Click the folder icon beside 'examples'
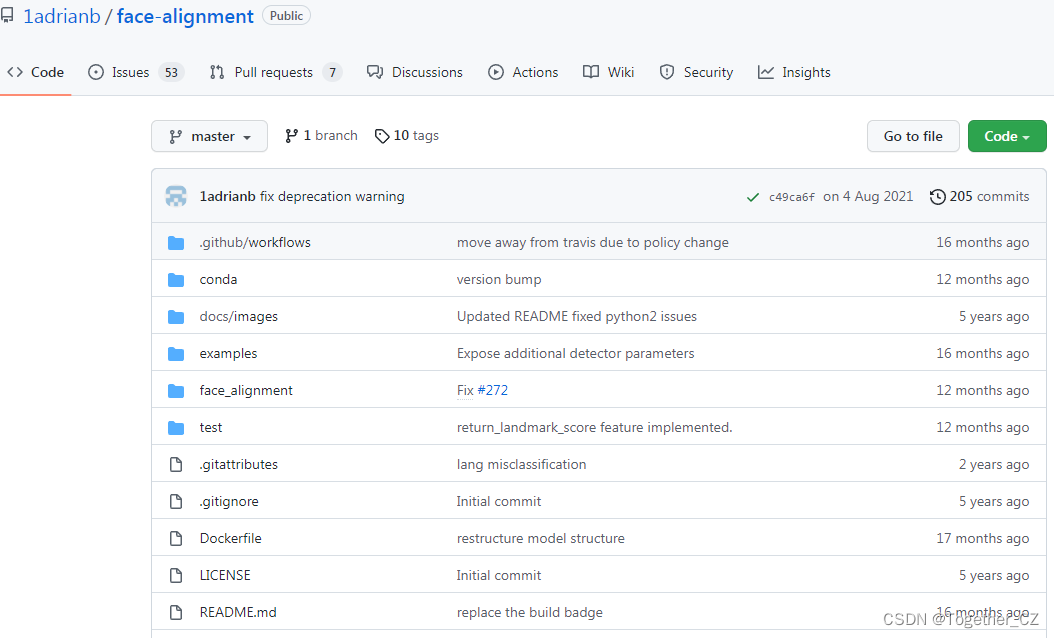 (176, 353)
